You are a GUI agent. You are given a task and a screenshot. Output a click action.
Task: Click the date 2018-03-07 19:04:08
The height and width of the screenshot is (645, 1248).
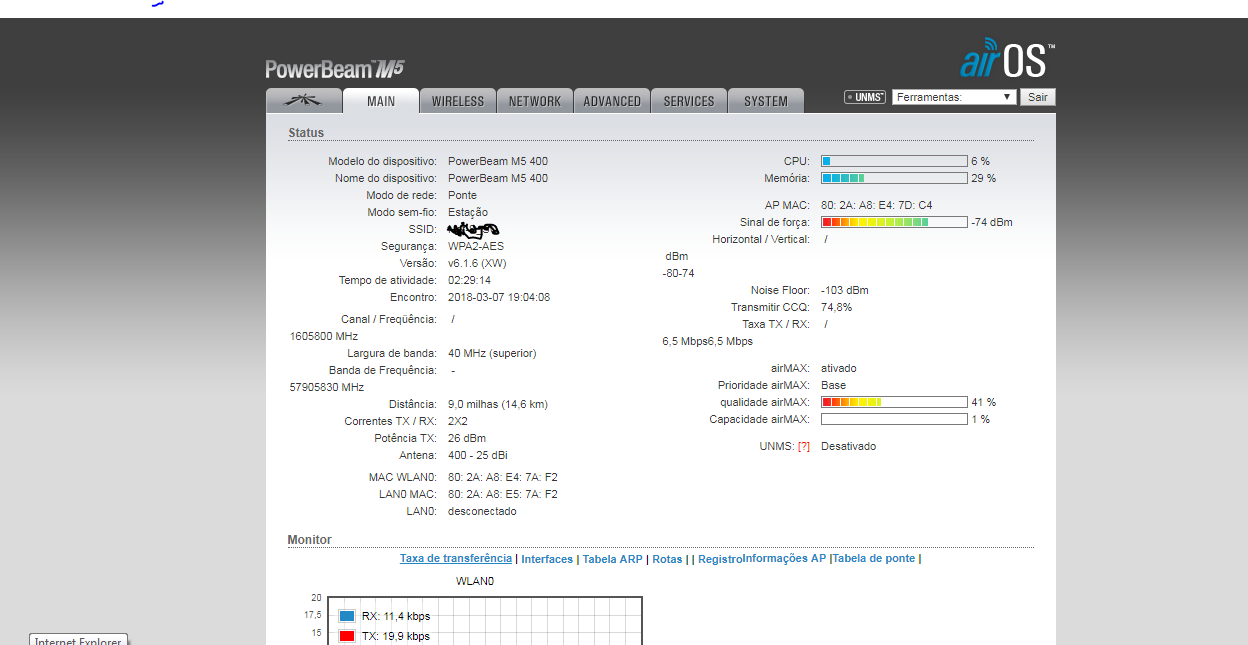[x=499, y=297]
